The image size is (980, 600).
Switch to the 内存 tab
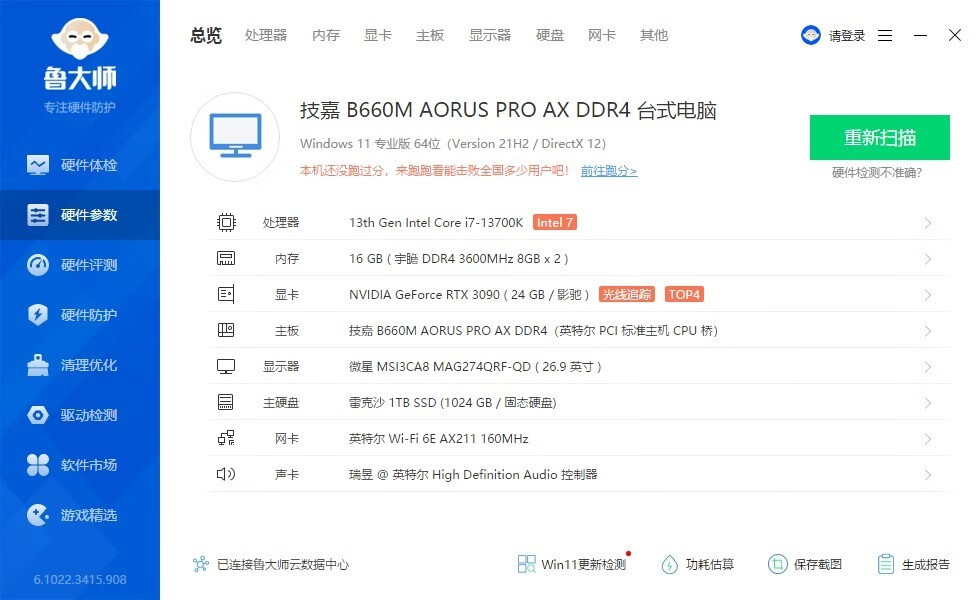coord(325,35)
